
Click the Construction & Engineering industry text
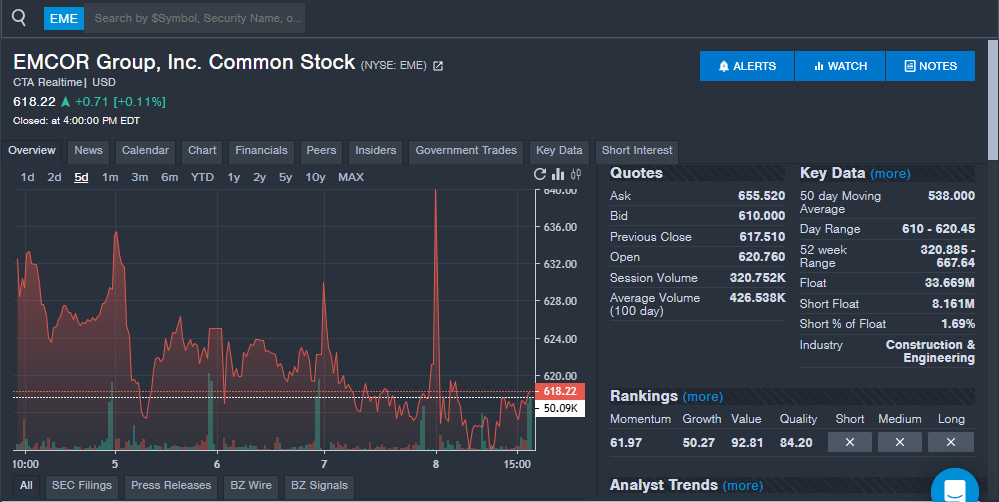[930, 351]
